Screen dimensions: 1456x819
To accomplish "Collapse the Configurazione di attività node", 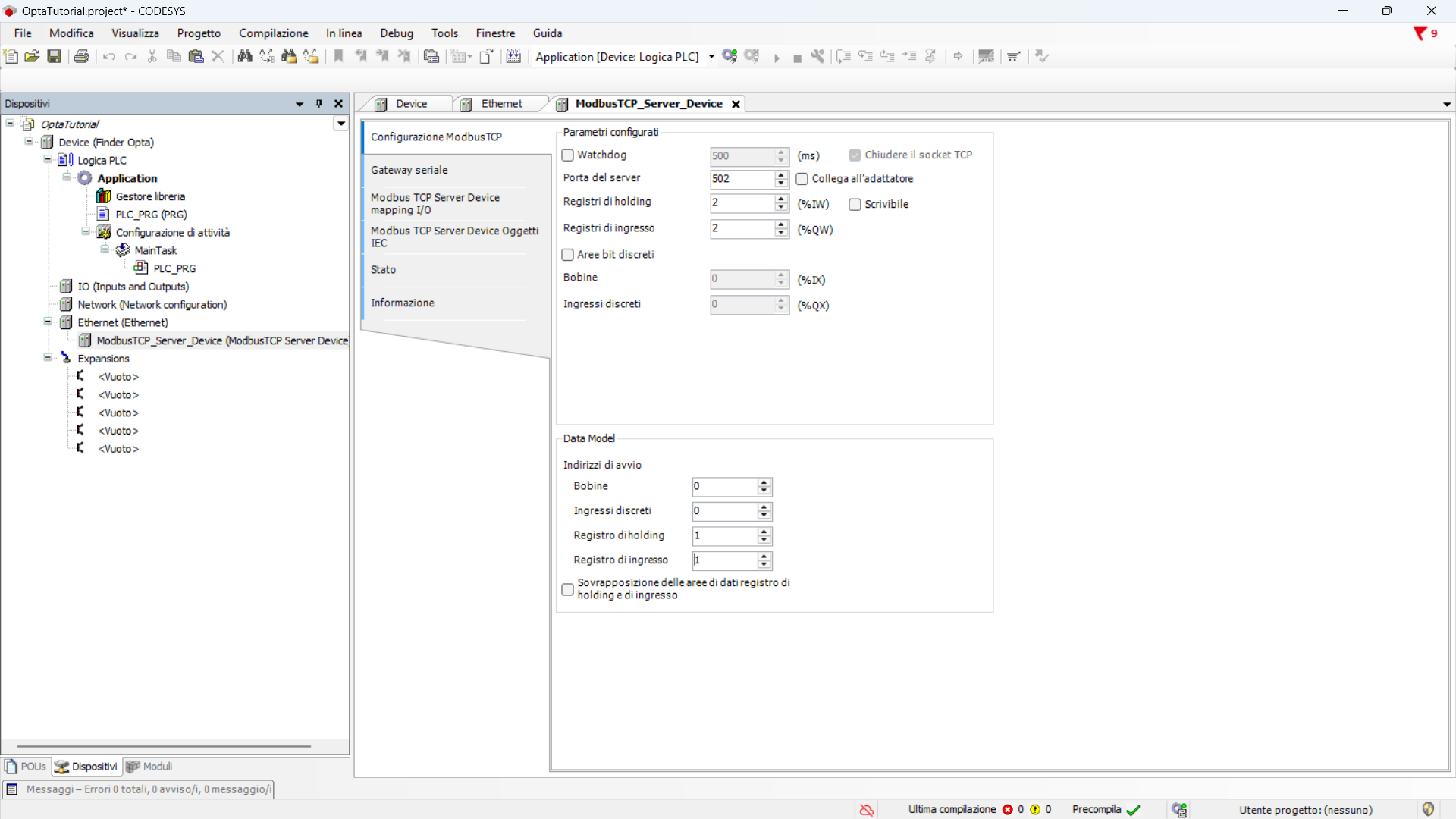I will 86,232.
